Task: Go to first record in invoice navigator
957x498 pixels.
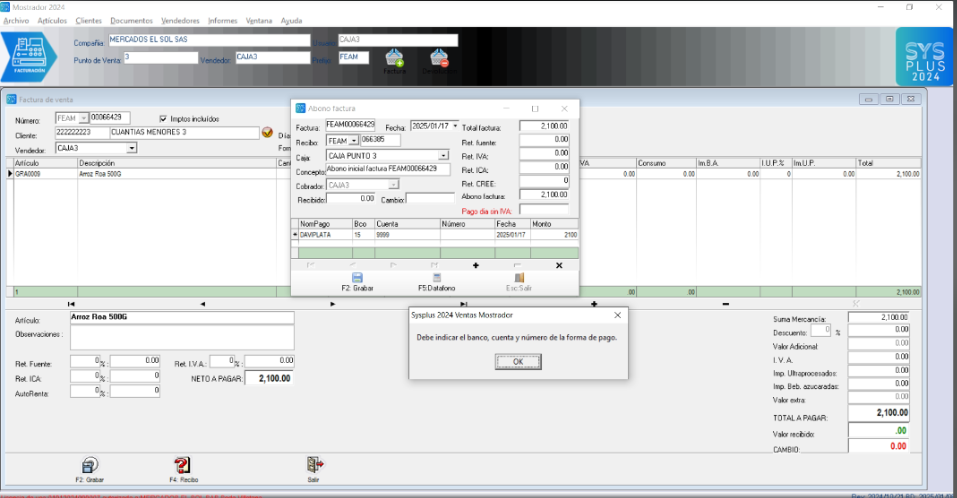Action: click(71, 304)
